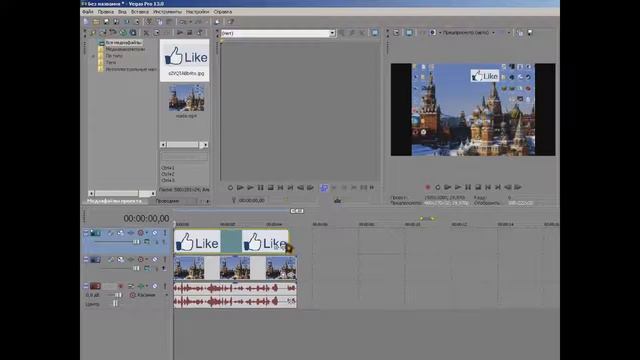640x360 pixels.
Task: Arm the audio track for recording
Action: [121, 286]
